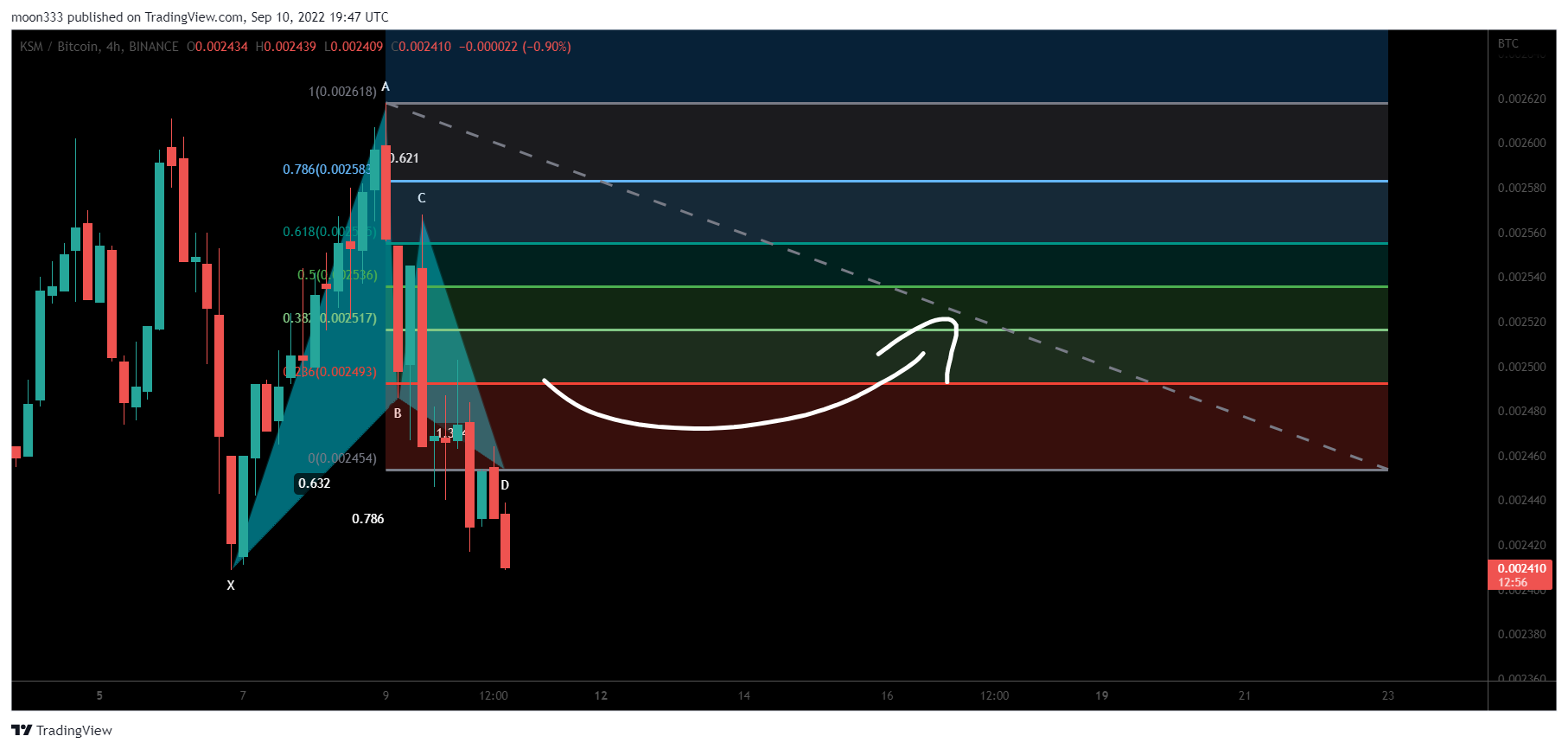The width and height of the screenshot is (1568, 749).
Task: Click the white 0.786 ratio label below the pattern
Action: click(x=367, y=519)
